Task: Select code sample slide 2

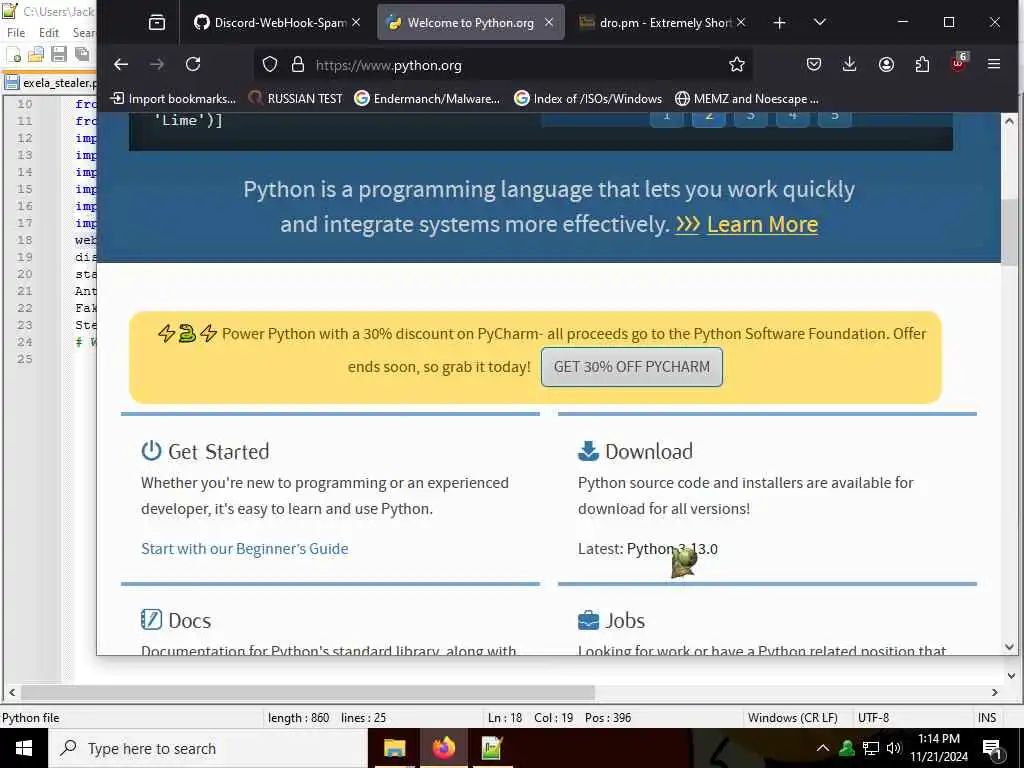Action: [709, 118]
